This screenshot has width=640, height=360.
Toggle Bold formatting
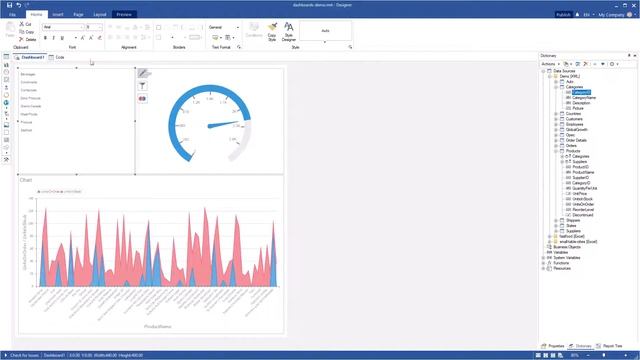[x=45, y=38]
